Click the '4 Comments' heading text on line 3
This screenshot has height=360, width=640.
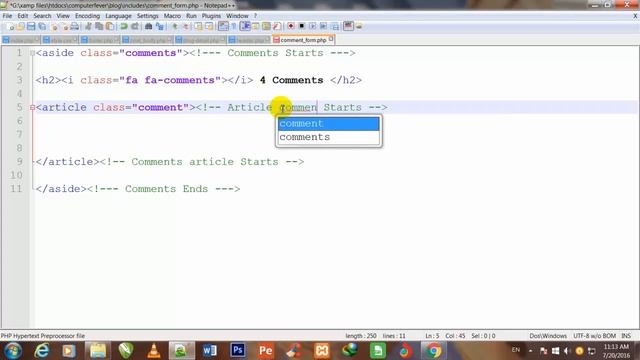291,80
